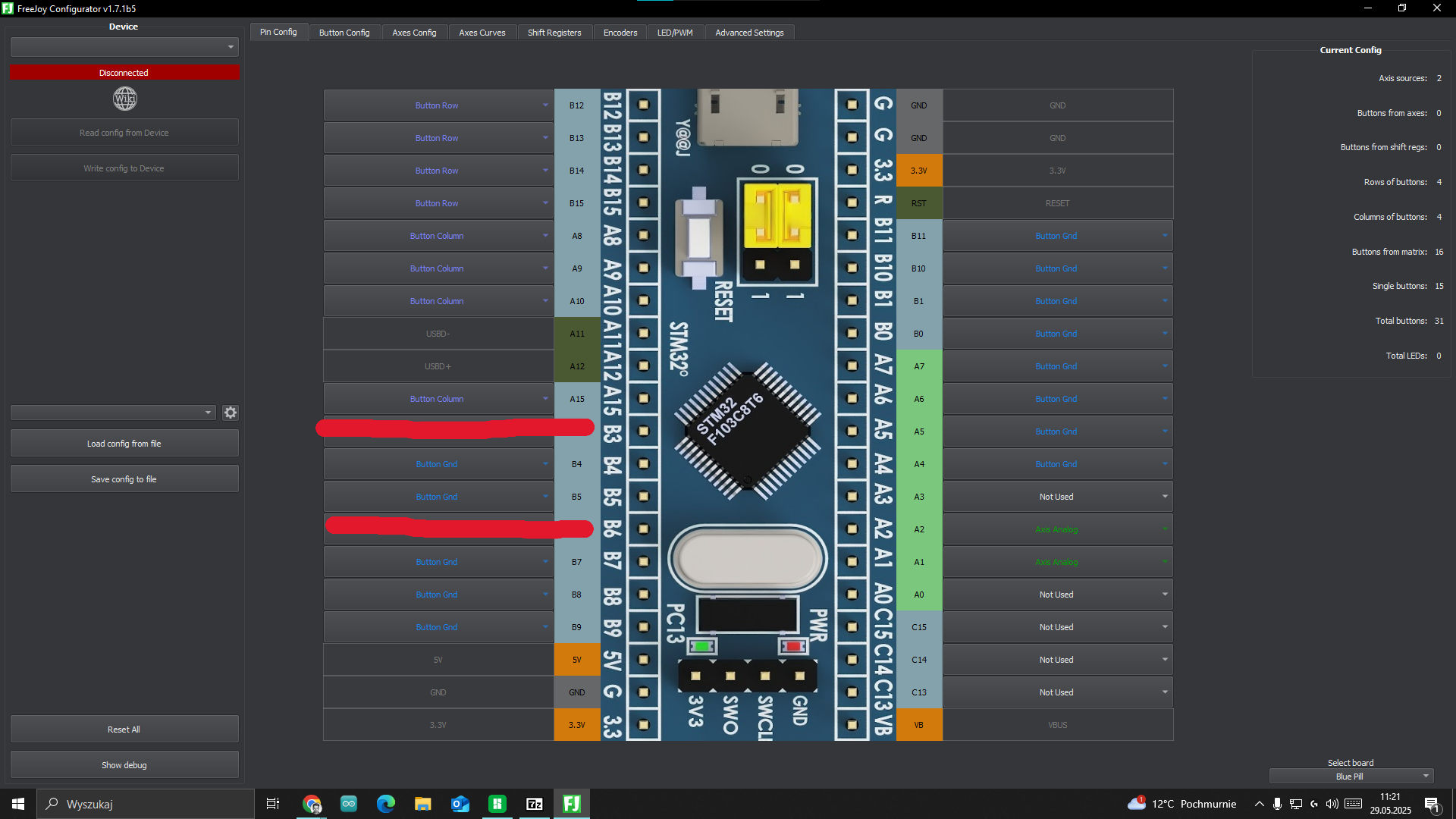Image resolution: width=1456 pixels, height=819 pixels.
Task: Open green app icon beside Outlook
Action: (497, 804)
